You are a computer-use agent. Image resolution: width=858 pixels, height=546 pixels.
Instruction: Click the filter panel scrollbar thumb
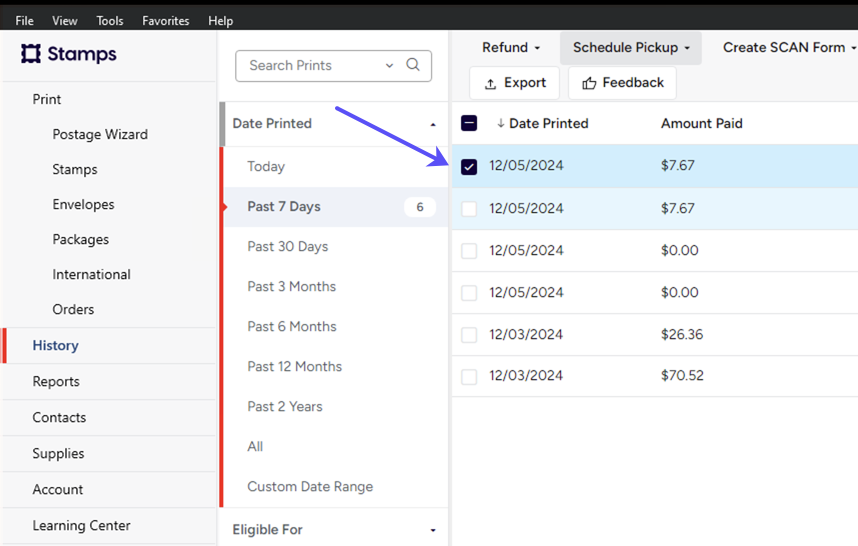[x=222, y=124]
